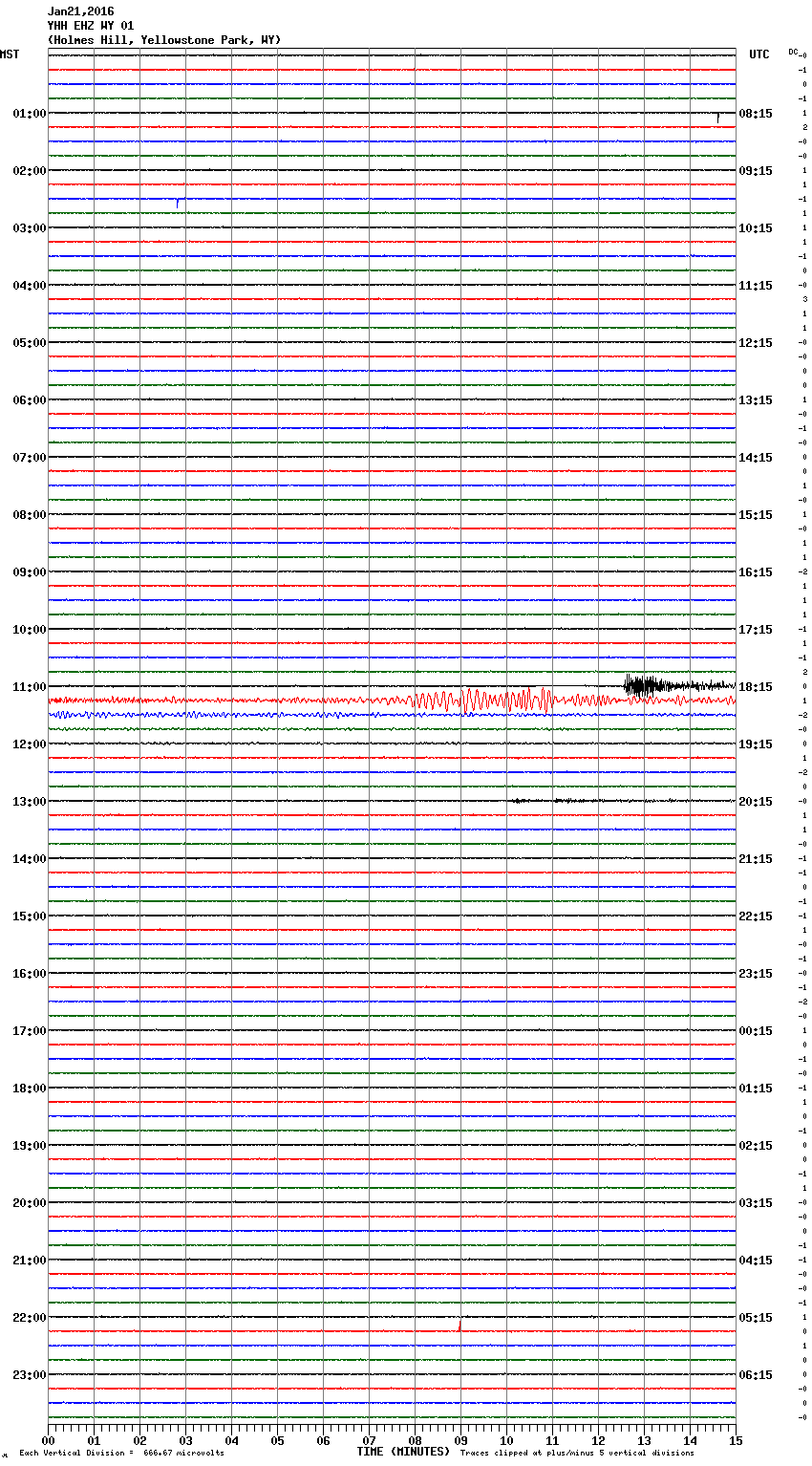The height and width of the screenshot is (1466, 812).
Task: Select the 10:00 MST time label
Action: pos(30,630)
